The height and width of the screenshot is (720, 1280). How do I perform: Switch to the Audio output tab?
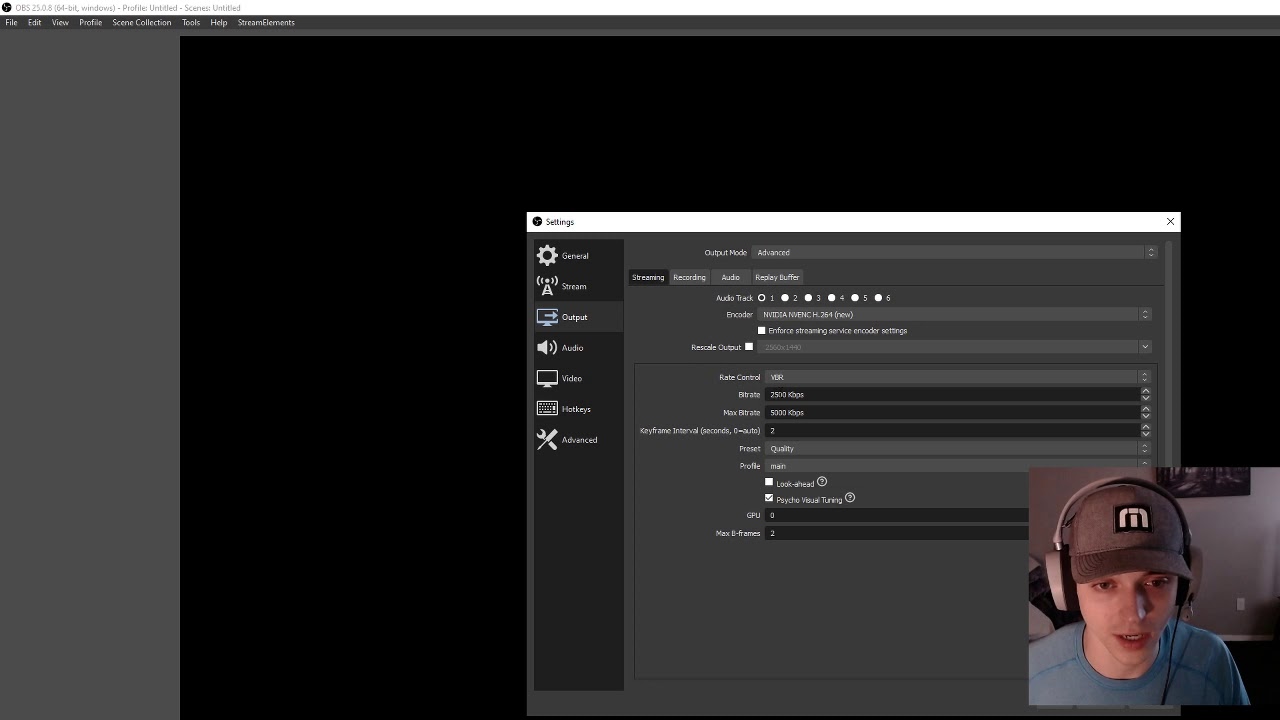(x=730, y=277)
